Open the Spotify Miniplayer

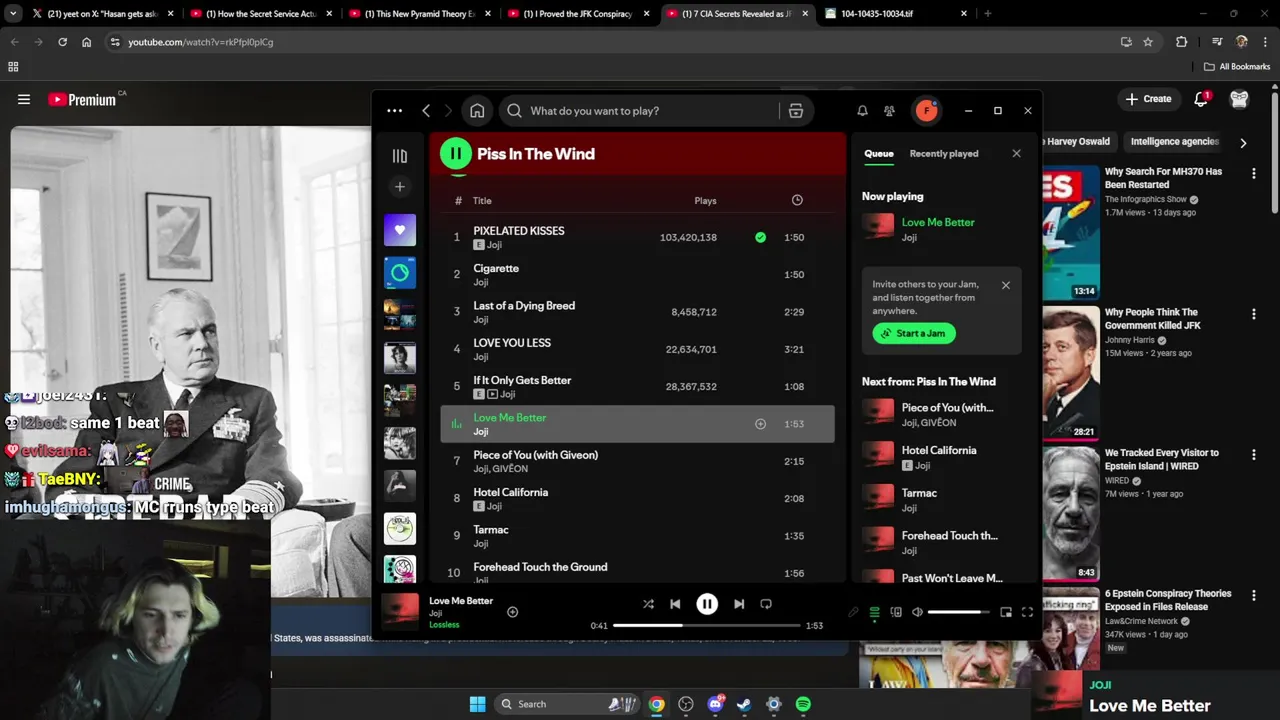coord(1006,612)
